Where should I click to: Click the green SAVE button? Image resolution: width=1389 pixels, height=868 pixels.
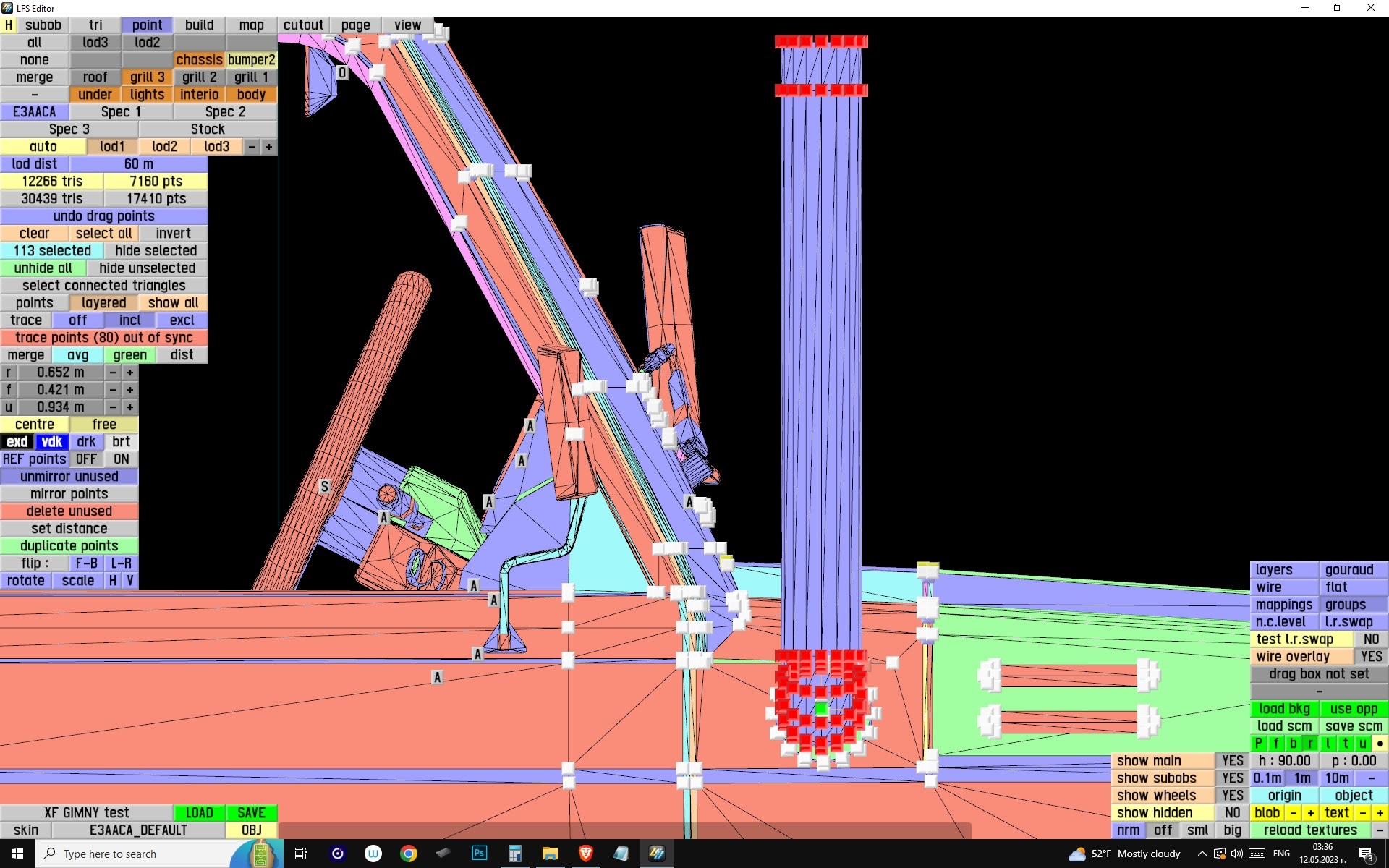pyautogui.click(x=251, y=812)
